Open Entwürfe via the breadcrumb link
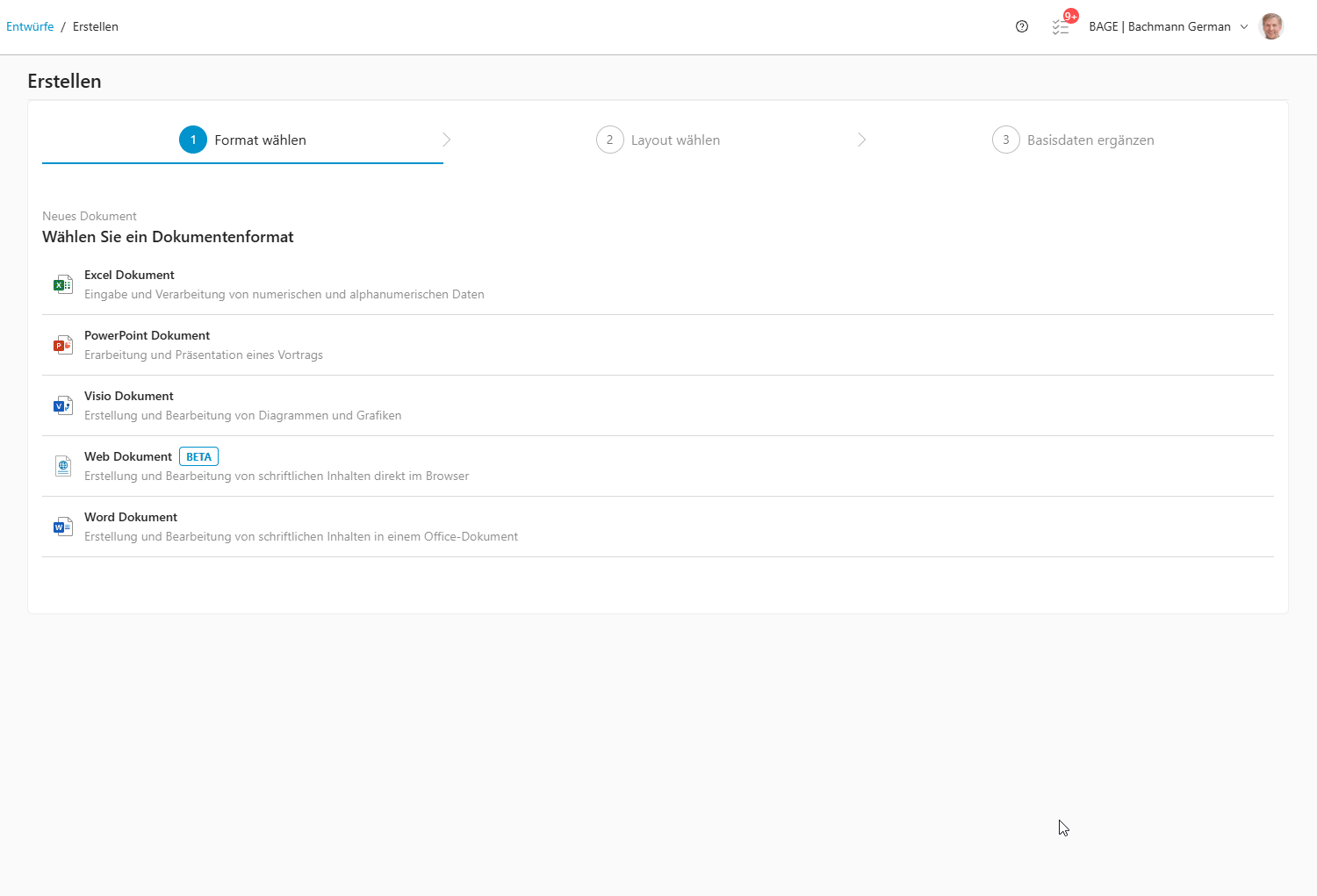Viewport: 1317px width, 896px height. point(30,26)
